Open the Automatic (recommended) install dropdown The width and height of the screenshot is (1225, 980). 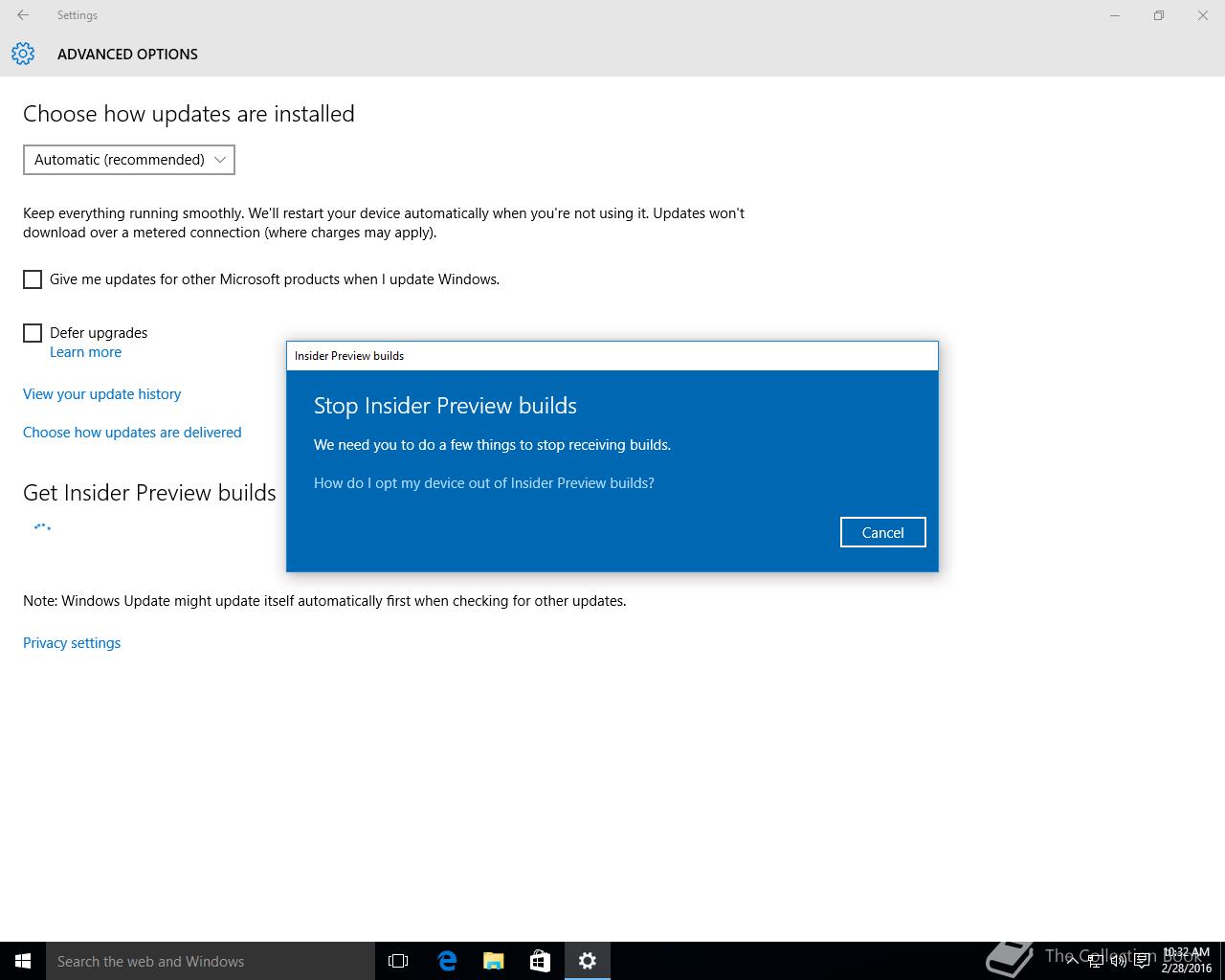(129, 160)
